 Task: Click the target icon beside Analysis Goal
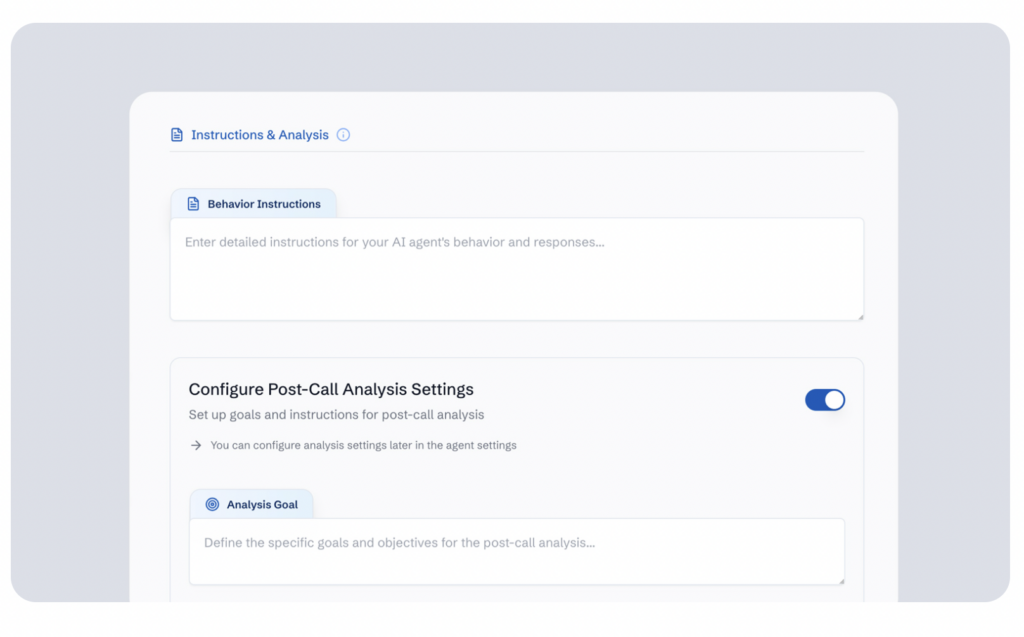click(212, 505)
